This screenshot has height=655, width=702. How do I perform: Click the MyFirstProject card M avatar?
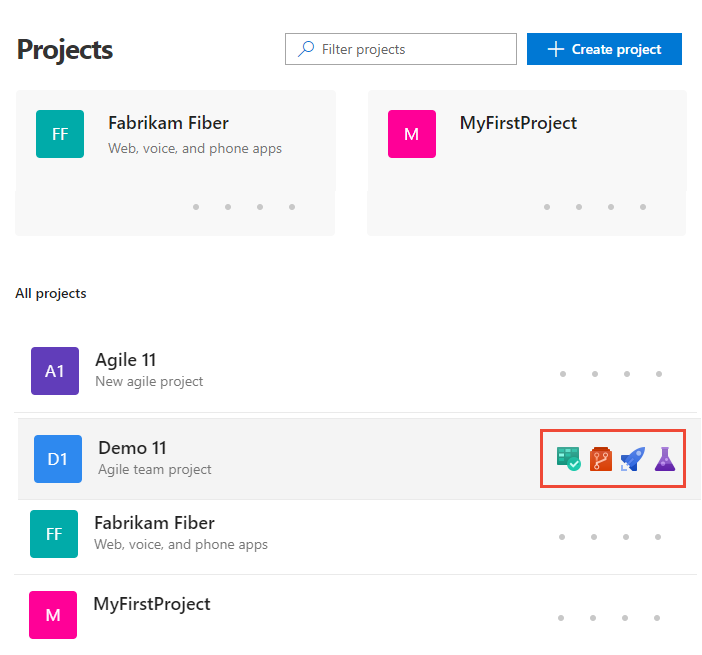click(x=412, y=134)
